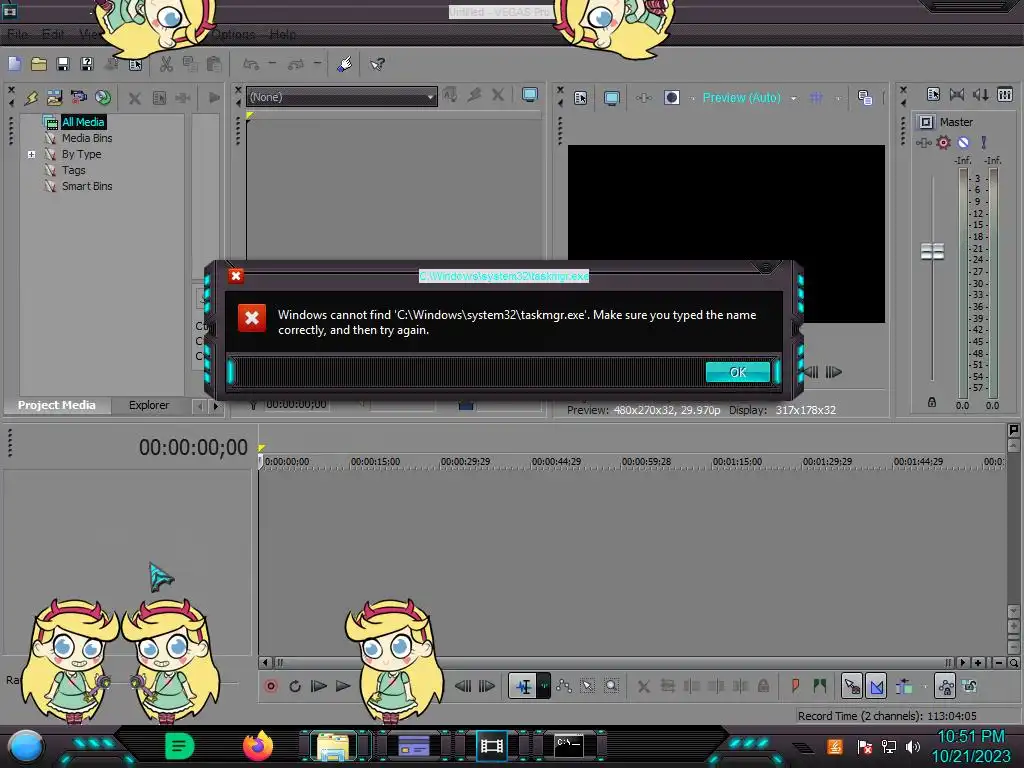Viewport: 1024px width, 768px height.
Task: Toggle Loop Playback on the transport bar
Action: 295,686
